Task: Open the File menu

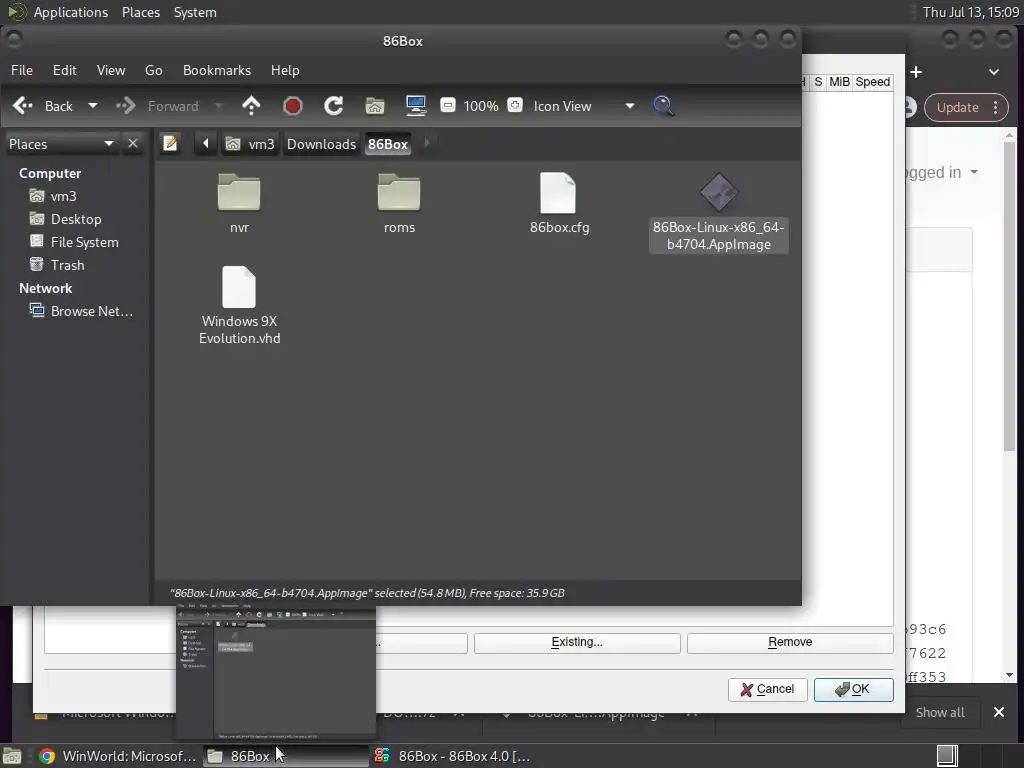Action: pyautogui.click(x=22, y=70)
